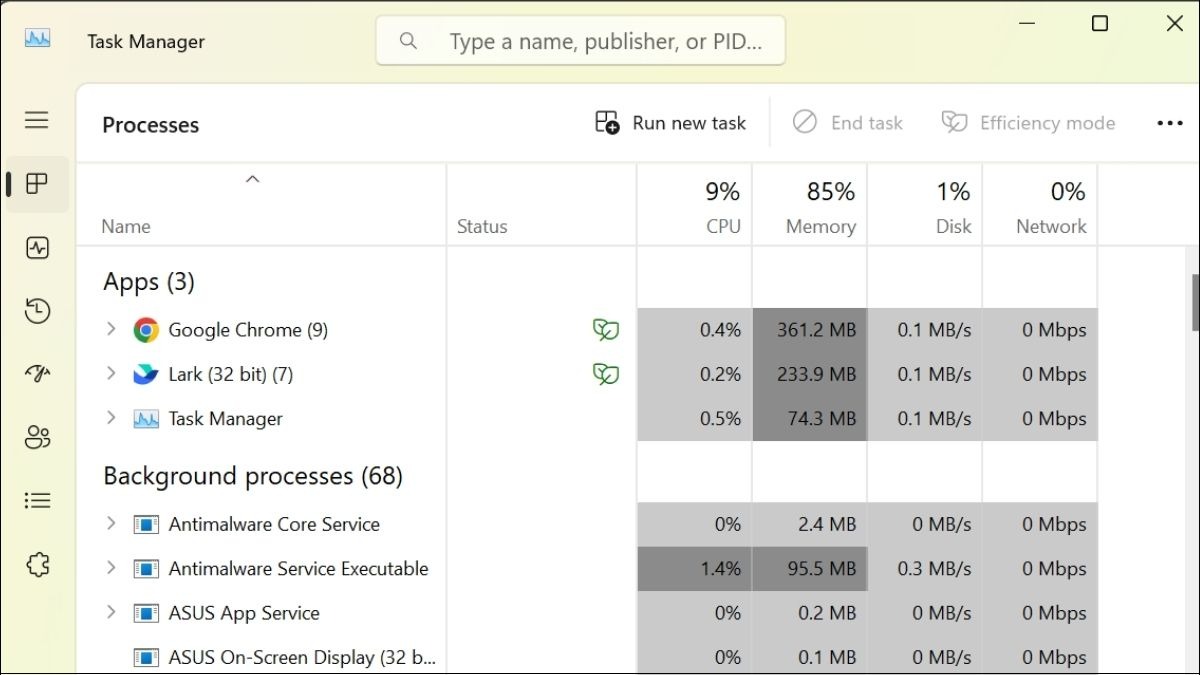Expand Antimalware Core Service row
Image resolution: width=1200 pixels, height=675 pixels.
pyautogui.click(x=111, y=523)
